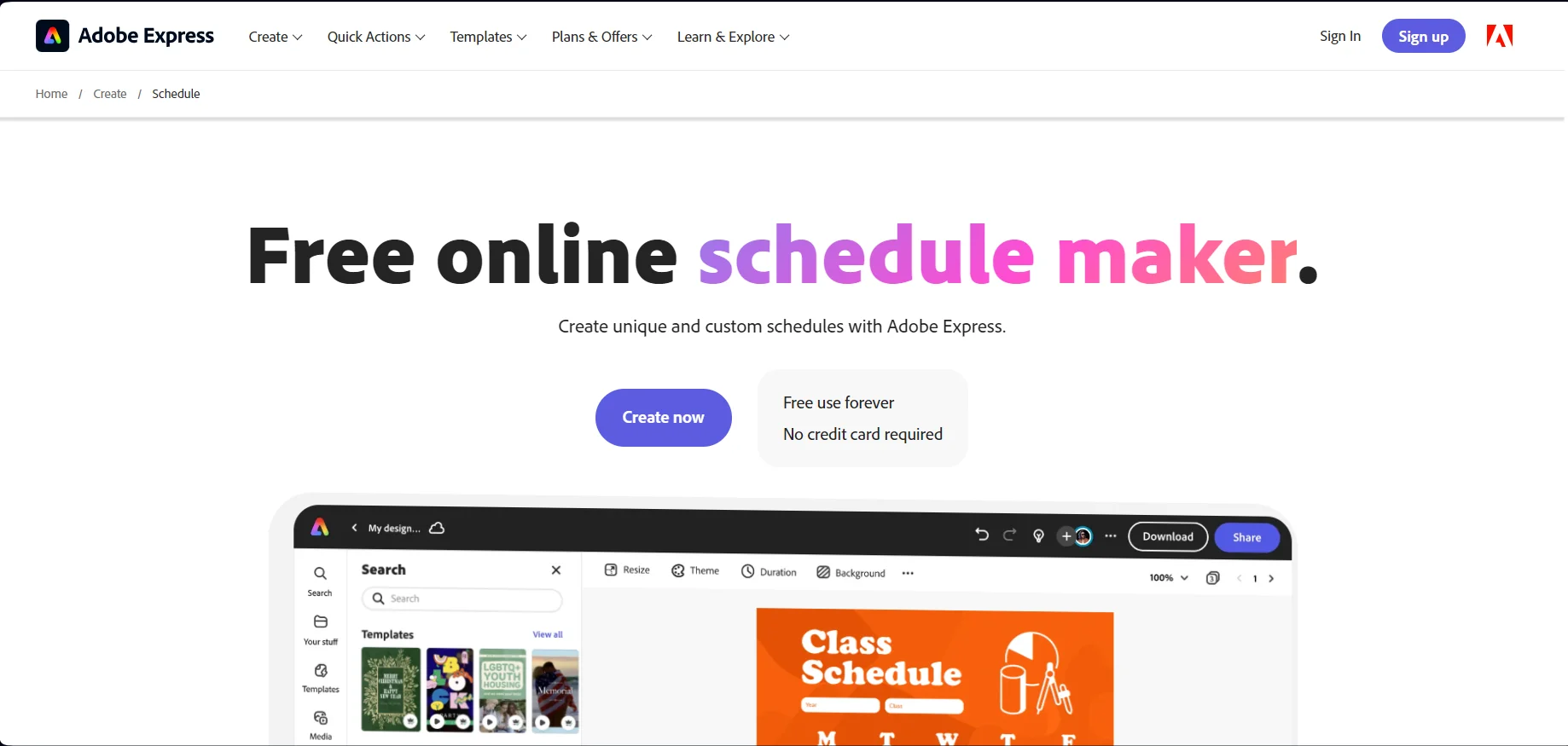
Task: Click the user avatar in editor header
Action: click(x=1083, y=536)
